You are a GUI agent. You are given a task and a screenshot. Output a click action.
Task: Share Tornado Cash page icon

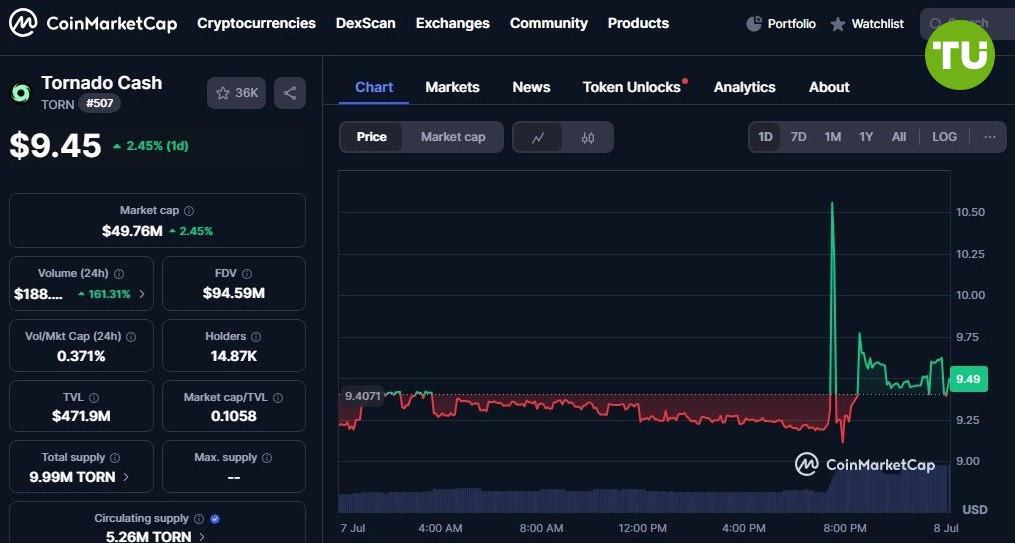(x=290, y=93)
